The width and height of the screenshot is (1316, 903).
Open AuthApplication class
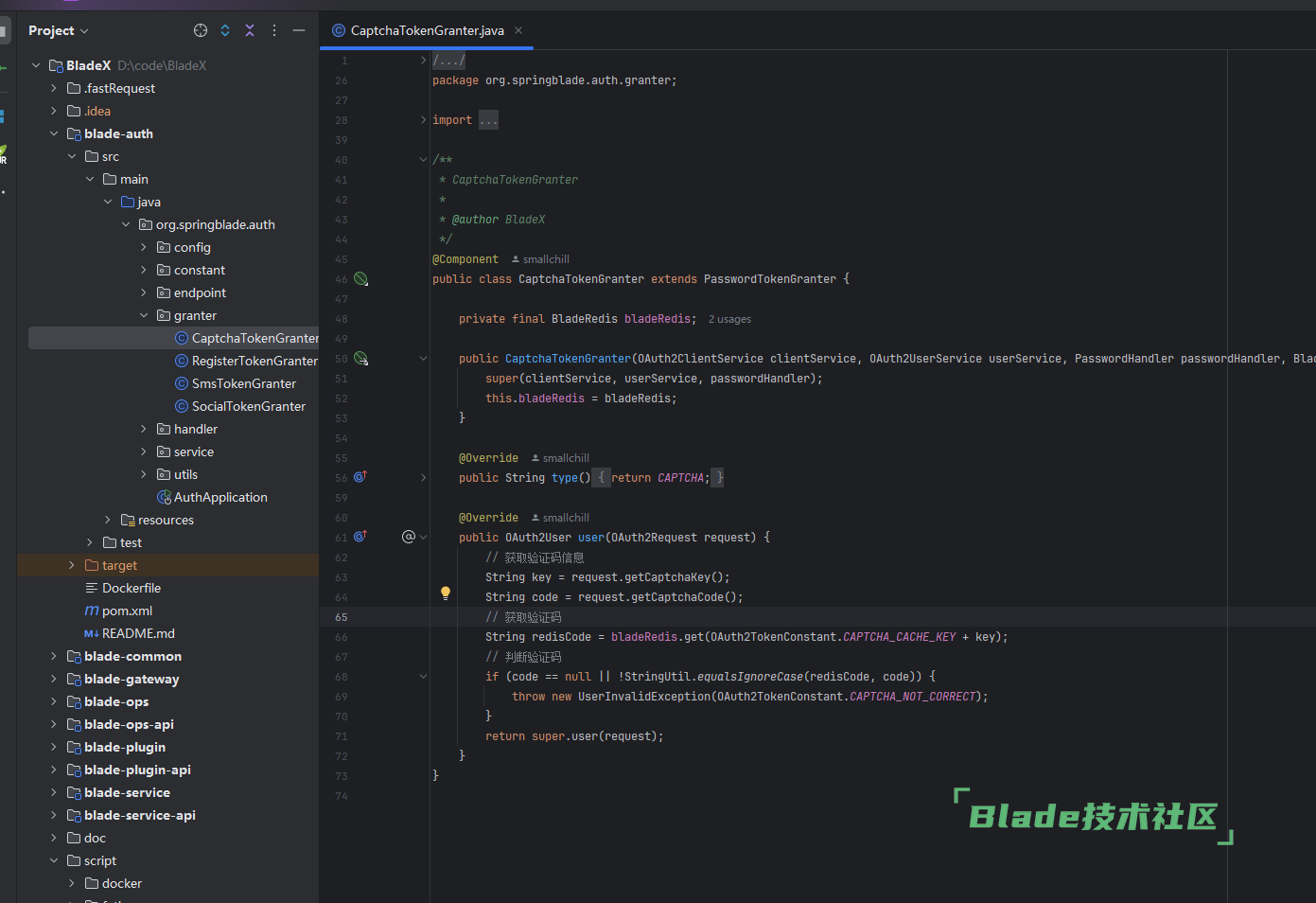[x=212, y=497]
